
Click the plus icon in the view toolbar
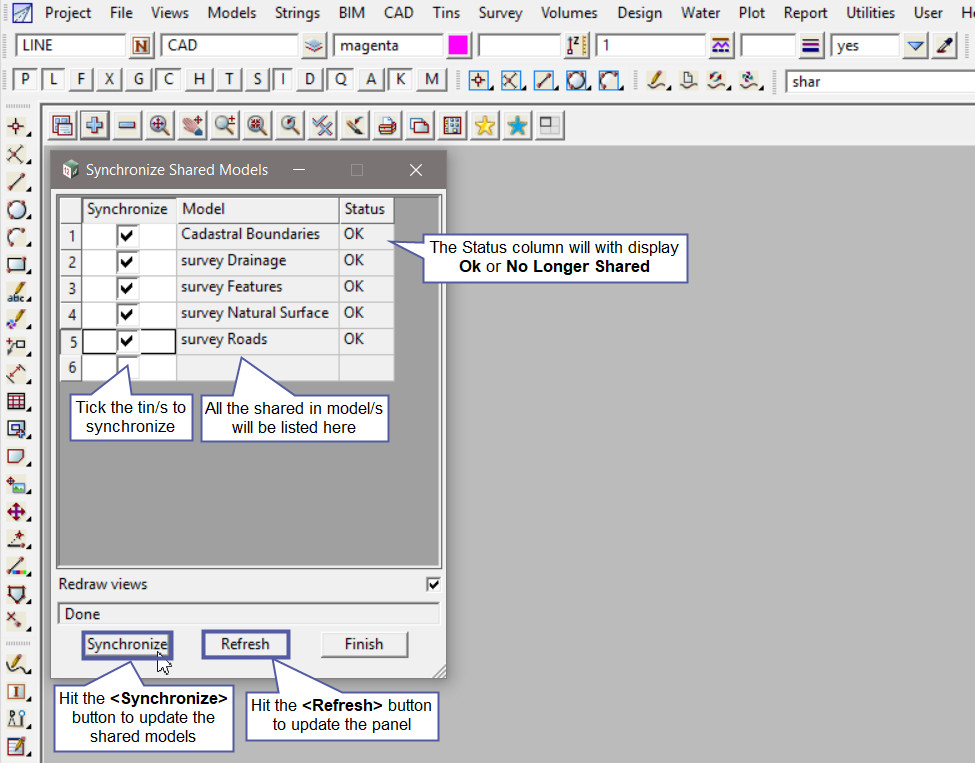95,125
